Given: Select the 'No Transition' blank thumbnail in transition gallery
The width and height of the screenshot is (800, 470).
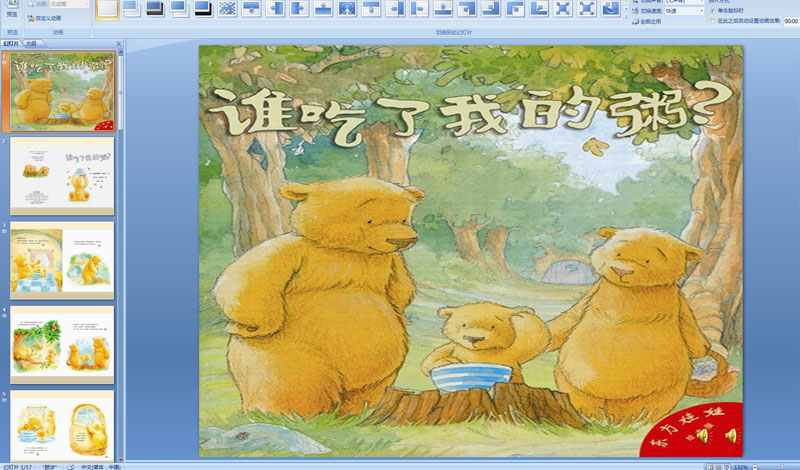Looking at the screenshot, I should 107,9.
